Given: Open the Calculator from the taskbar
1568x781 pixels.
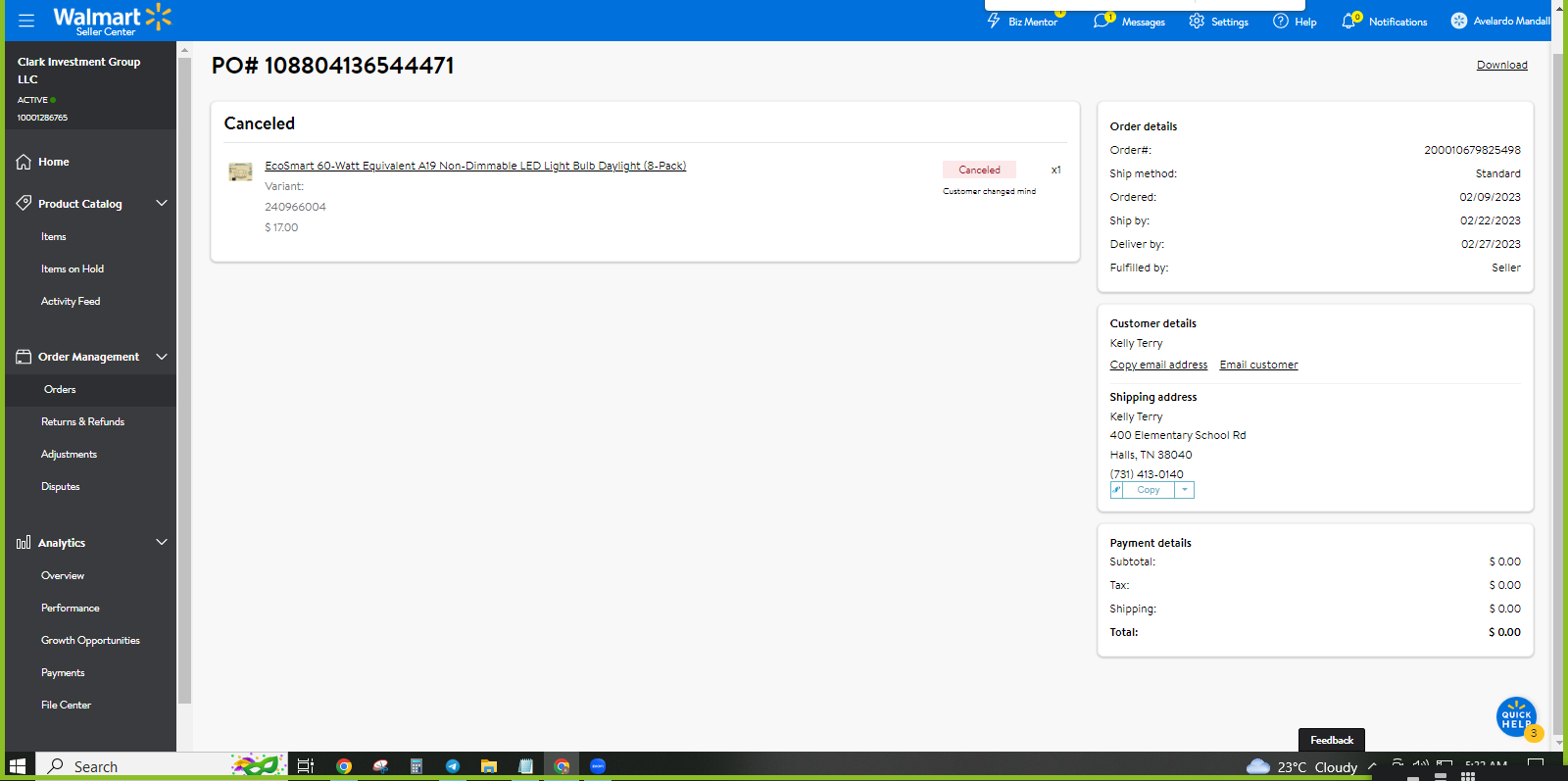Looking at the screenshot, I should [416, 766].
